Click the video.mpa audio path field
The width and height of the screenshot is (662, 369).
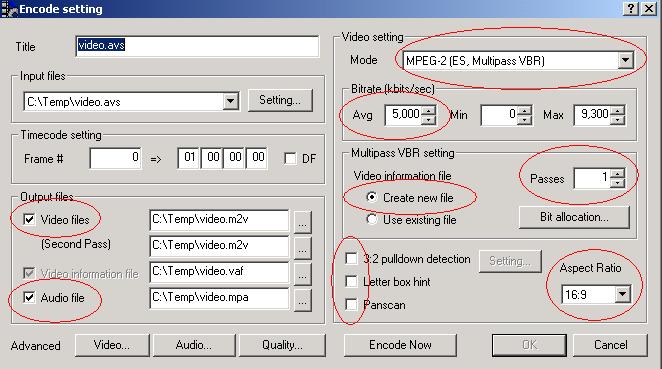click(219, 298)
